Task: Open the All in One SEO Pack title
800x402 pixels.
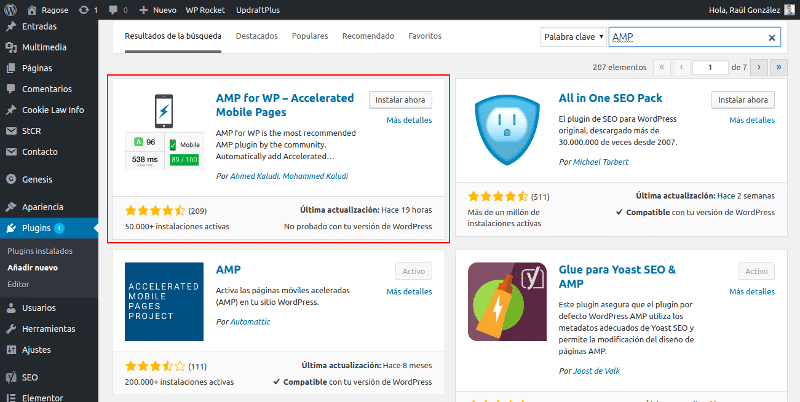Action: 610,98
